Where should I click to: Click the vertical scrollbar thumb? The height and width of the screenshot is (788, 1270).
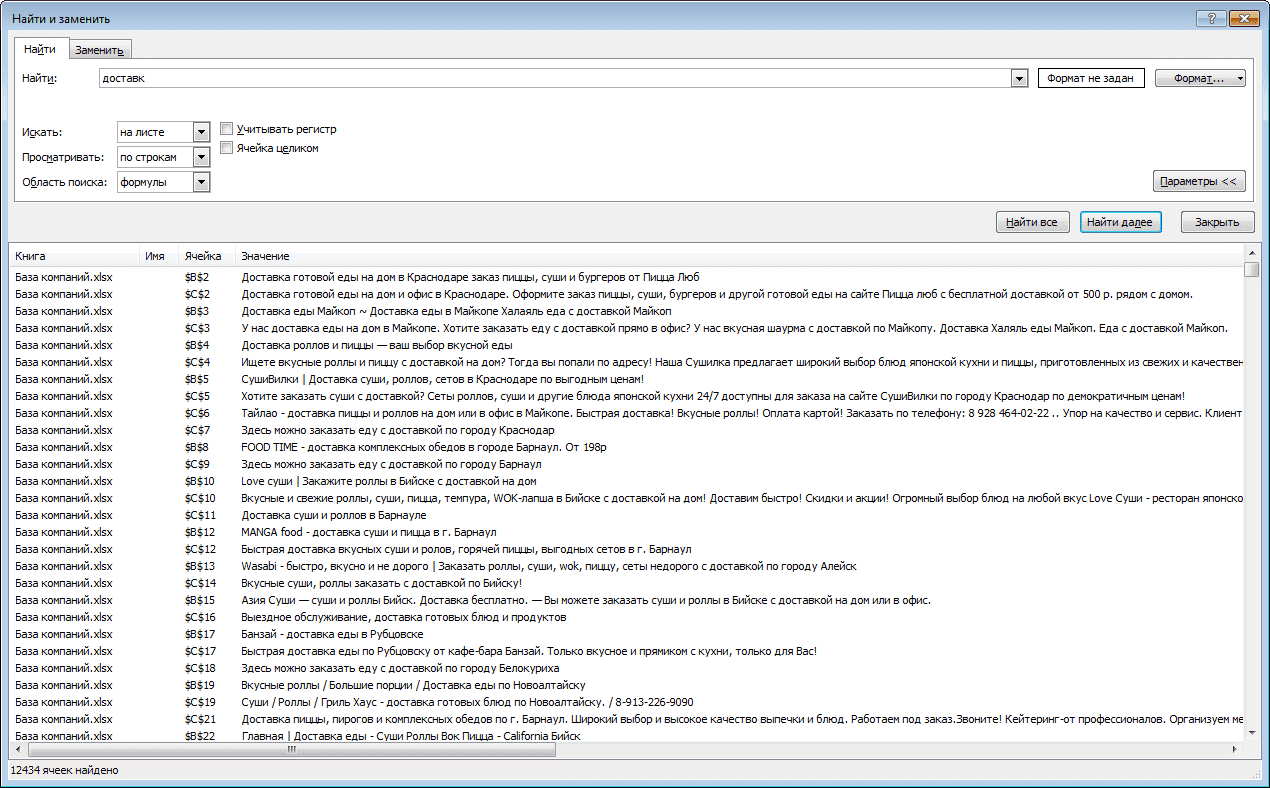pyautogui.click(x=1252, y=269)
